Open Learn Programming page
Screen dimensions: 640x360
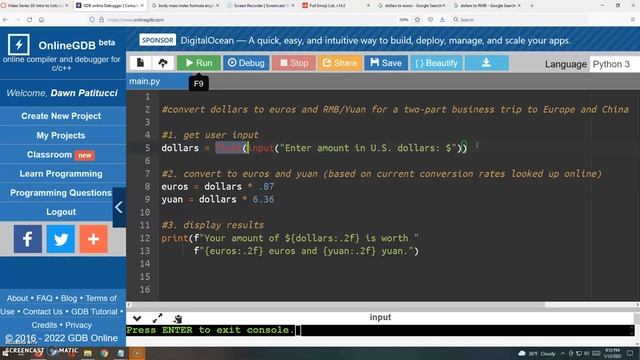61,173
